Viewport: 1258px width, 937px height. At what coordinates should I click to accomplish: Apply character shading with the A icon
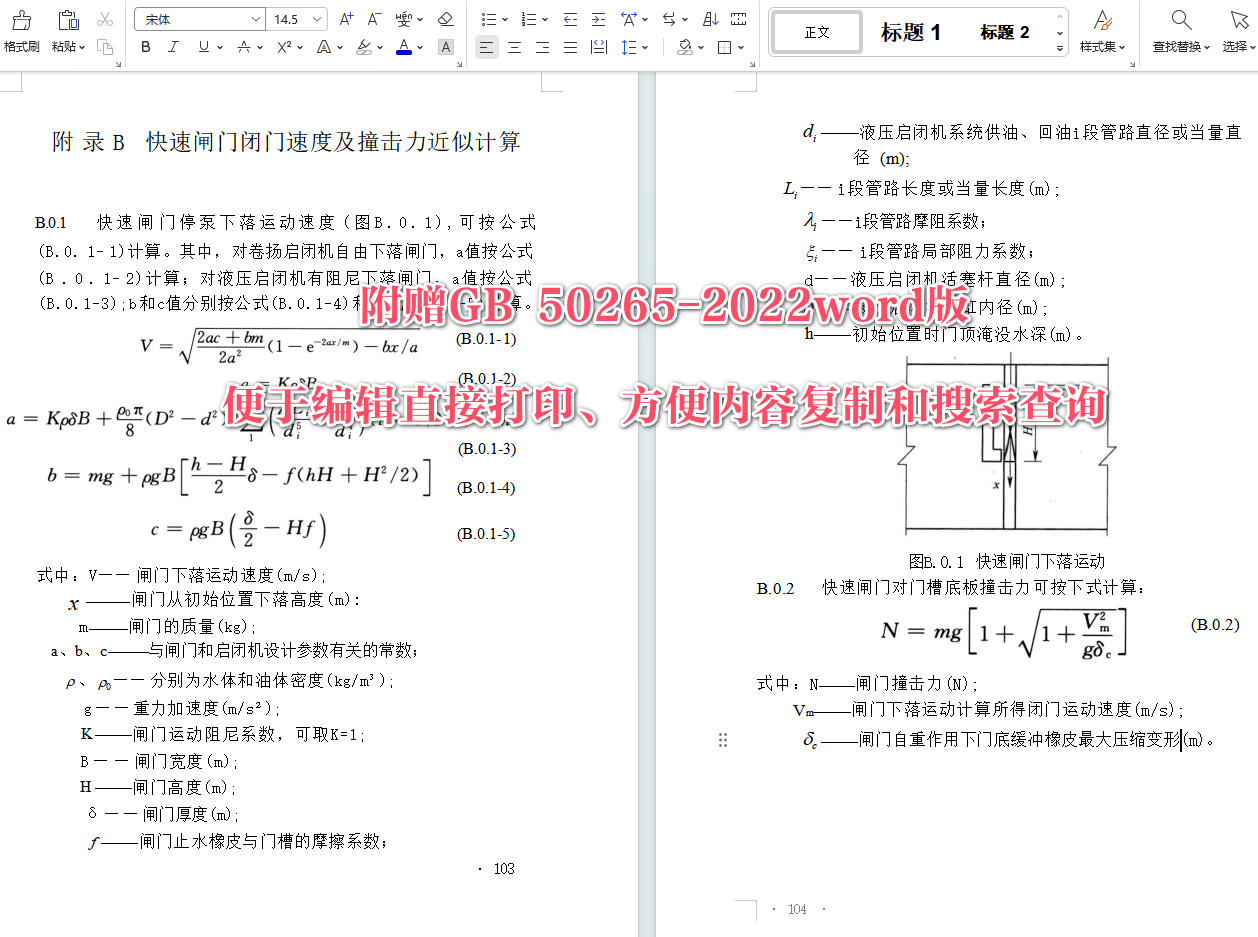tap(446, 47)
